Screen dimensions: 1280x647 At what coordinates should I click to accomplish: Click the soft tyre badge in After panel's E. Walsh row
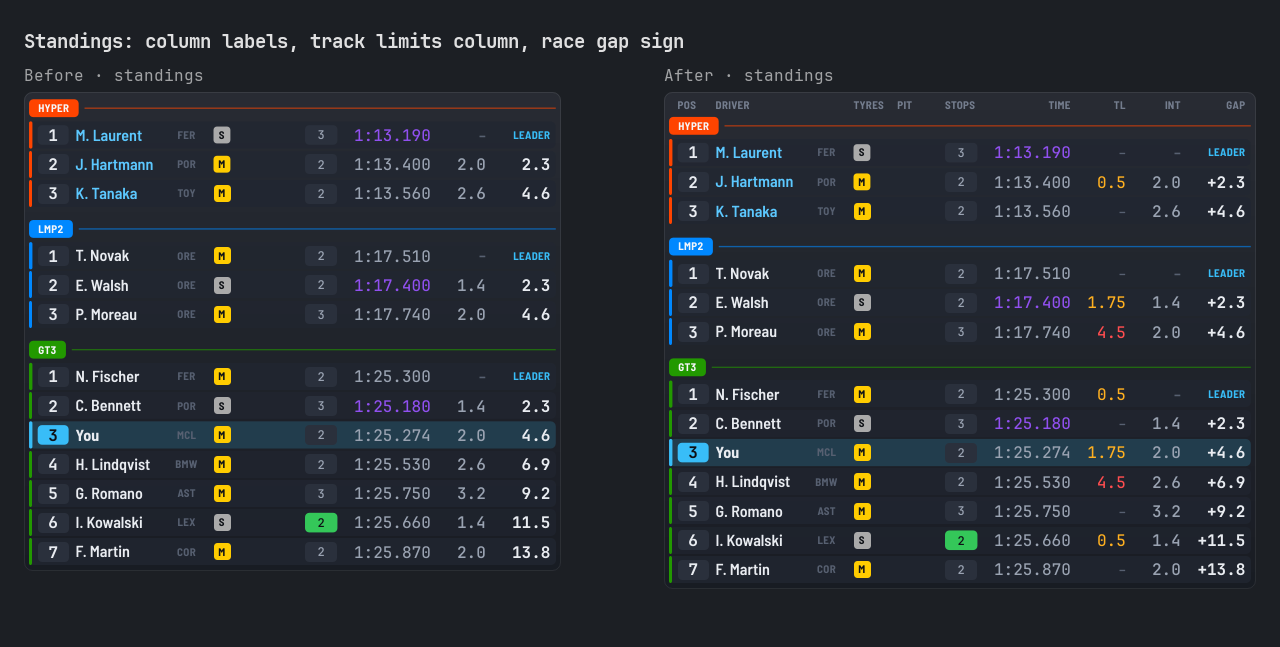(862, 302)
